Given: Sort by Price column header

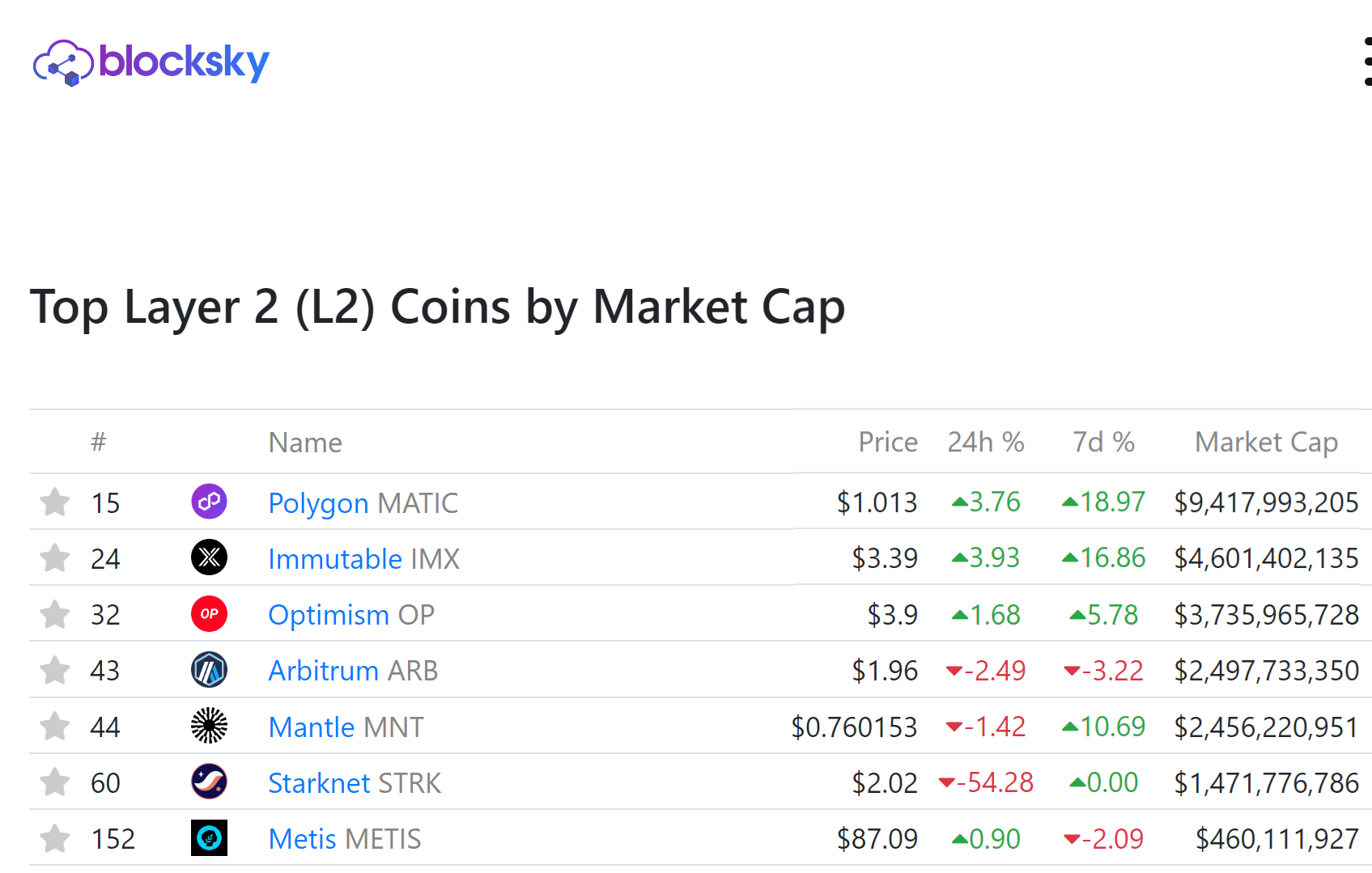Looking at the screenshot, I should (x=888, y=443).
